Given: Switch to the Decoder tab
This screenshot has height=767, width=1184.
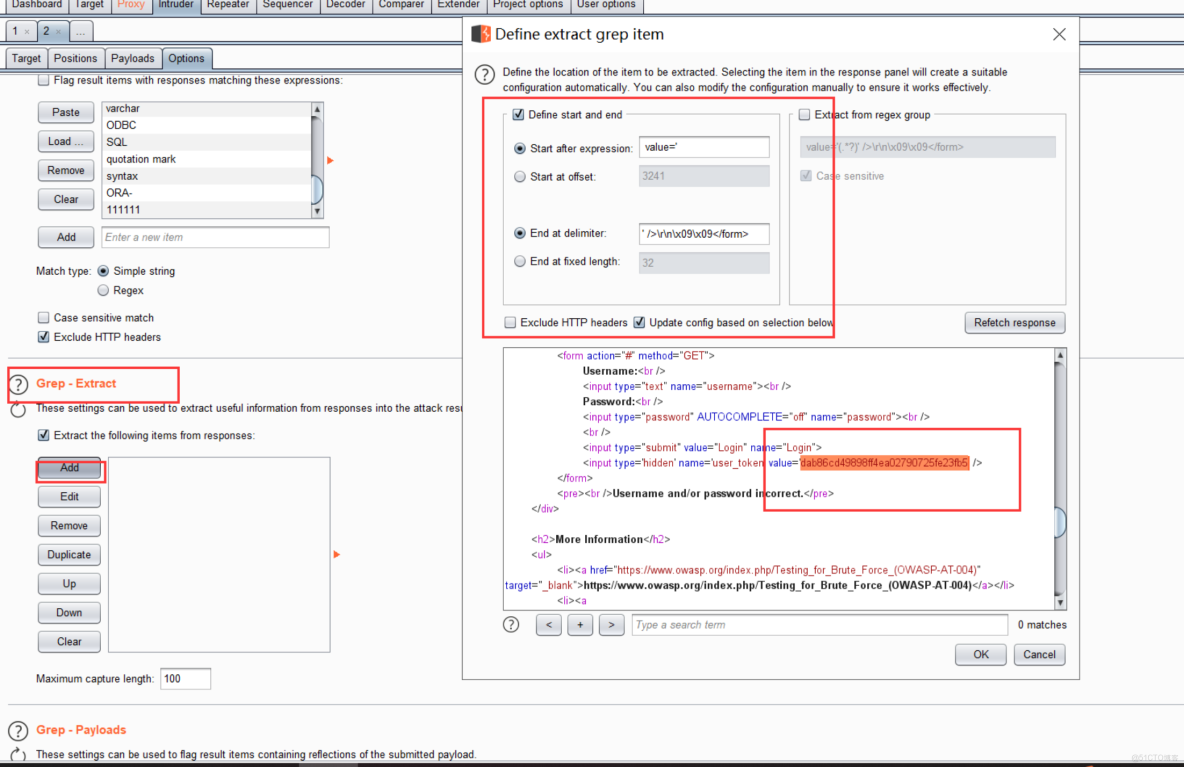Looking at the screenshot, I should click(345, 7).
